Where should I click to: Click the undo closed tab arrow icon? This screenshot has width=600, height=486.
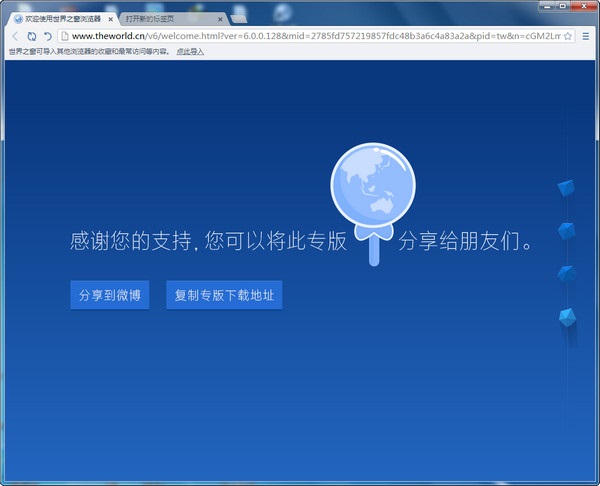tap(47, 36)
